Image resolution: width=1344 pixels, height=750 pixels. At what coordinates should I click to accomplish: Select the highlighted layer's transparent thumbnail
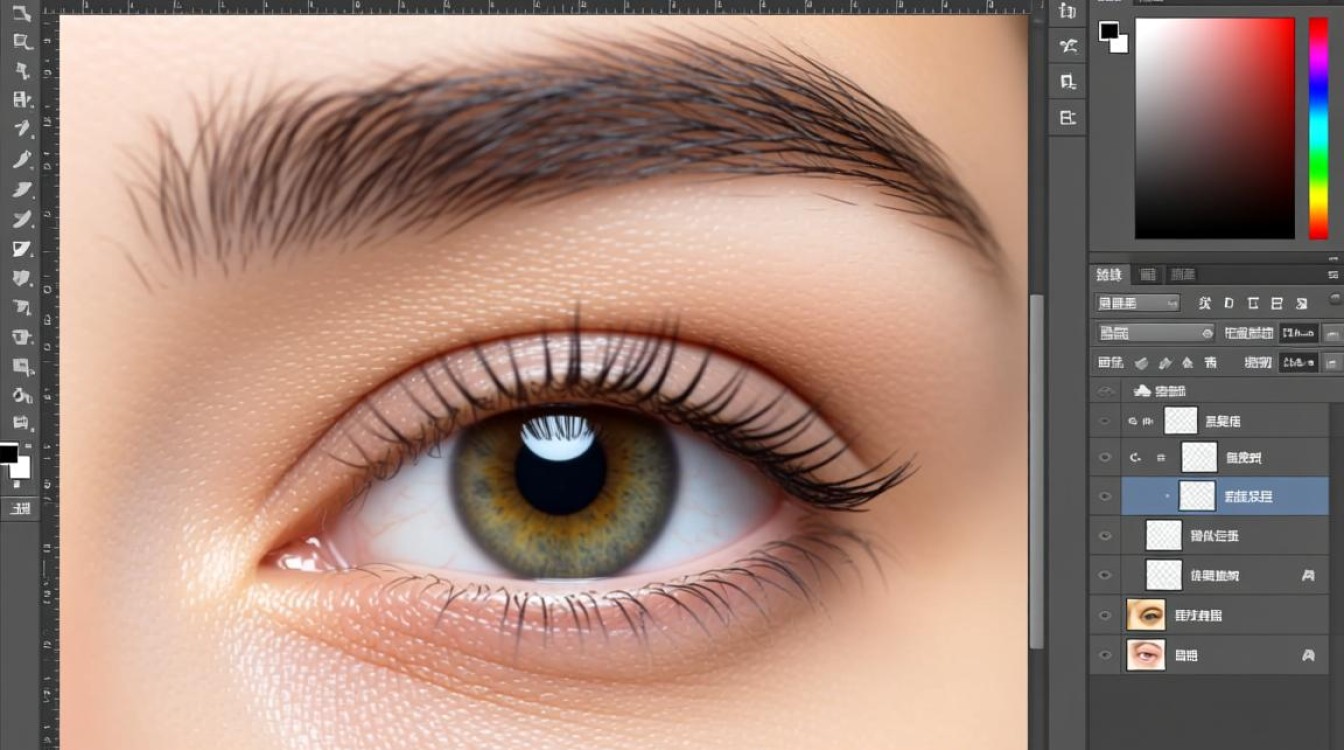point(1197,496)
